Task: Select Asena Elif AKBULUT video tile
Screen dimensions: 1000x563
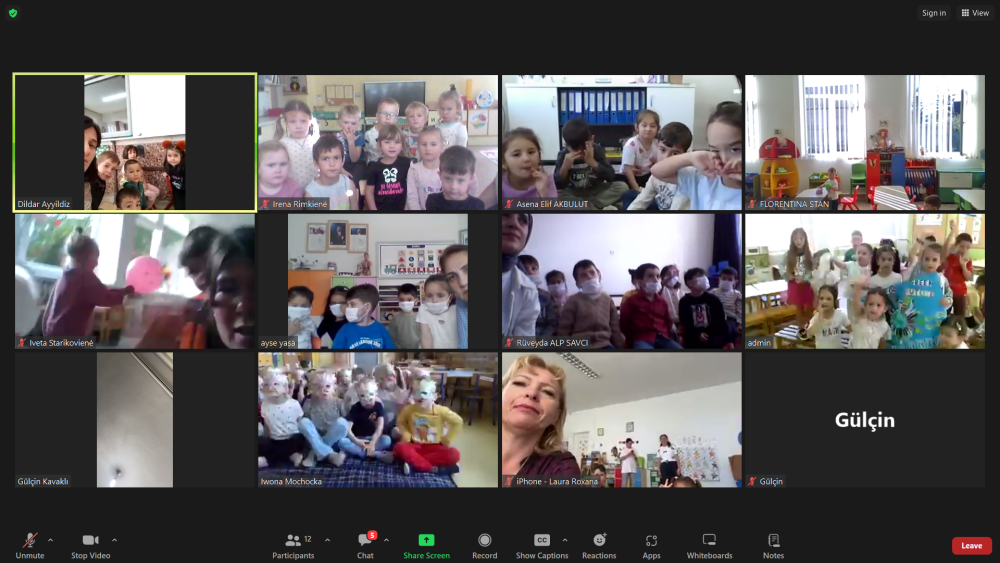Action: click(622, 142)
